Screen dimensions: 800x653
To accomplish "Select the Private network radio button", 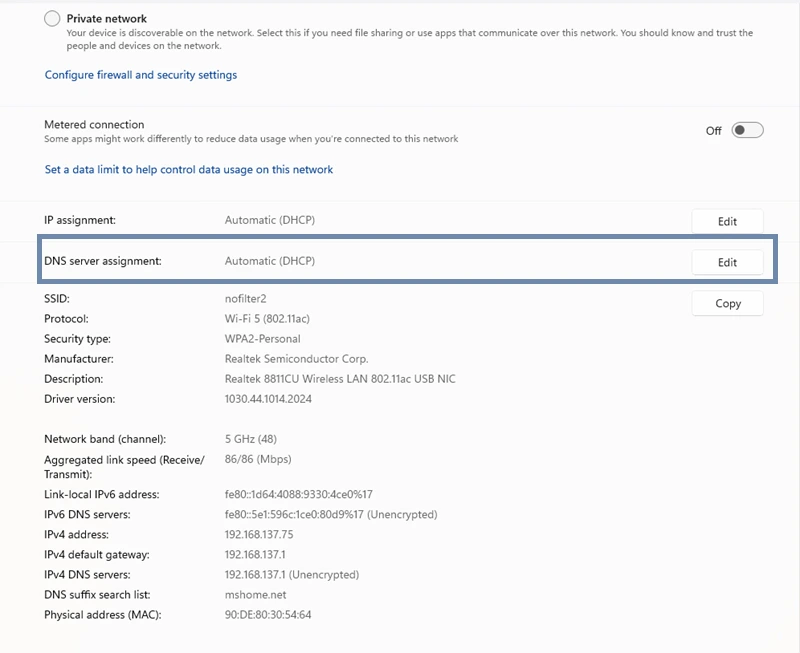I will [x=52, y=19].
